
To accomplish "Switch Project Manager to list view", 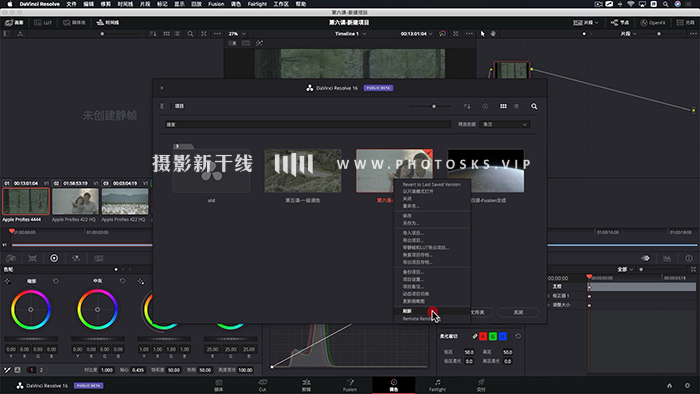I will (516, 106).
